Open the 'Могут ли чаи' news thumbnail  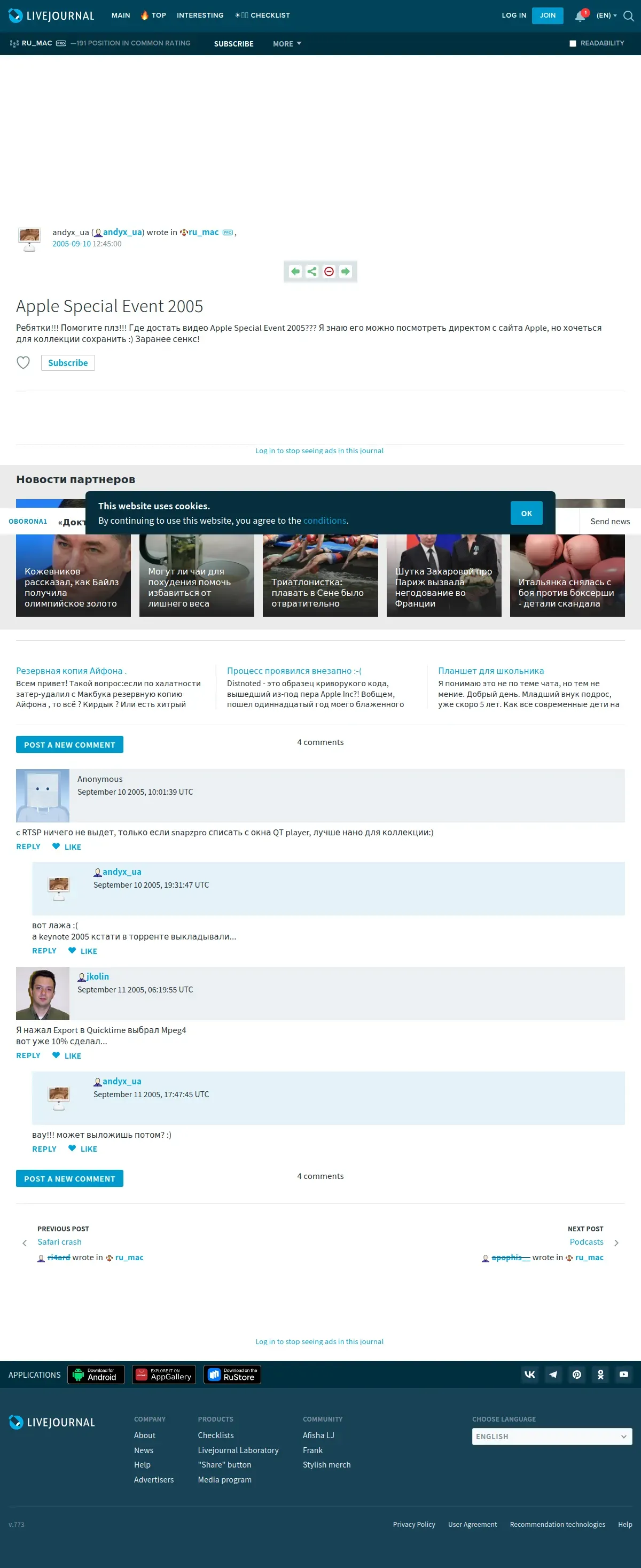(x=197, y=575)
